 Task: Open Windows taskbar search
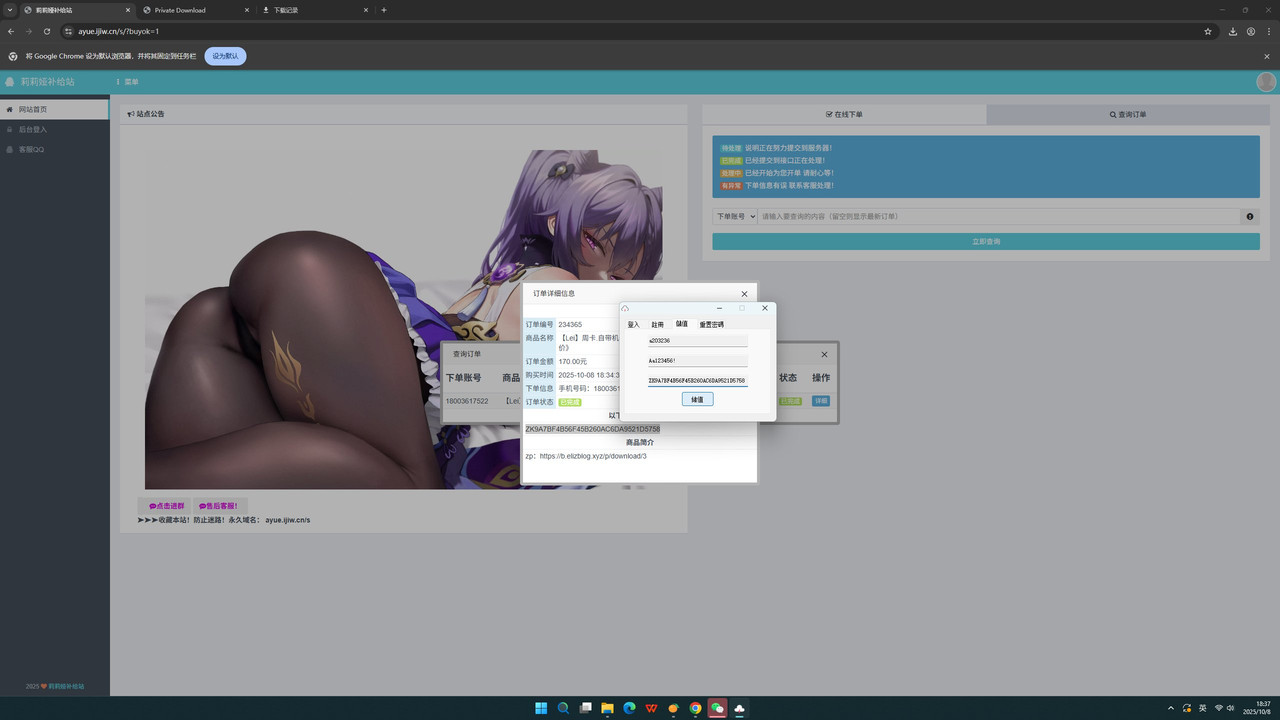pyautogui.click(x=563, y=708)
